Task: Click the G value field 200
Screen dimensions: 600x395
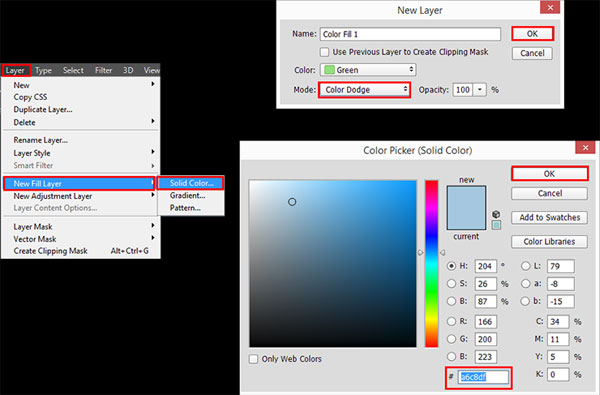Action: point(486,339)
